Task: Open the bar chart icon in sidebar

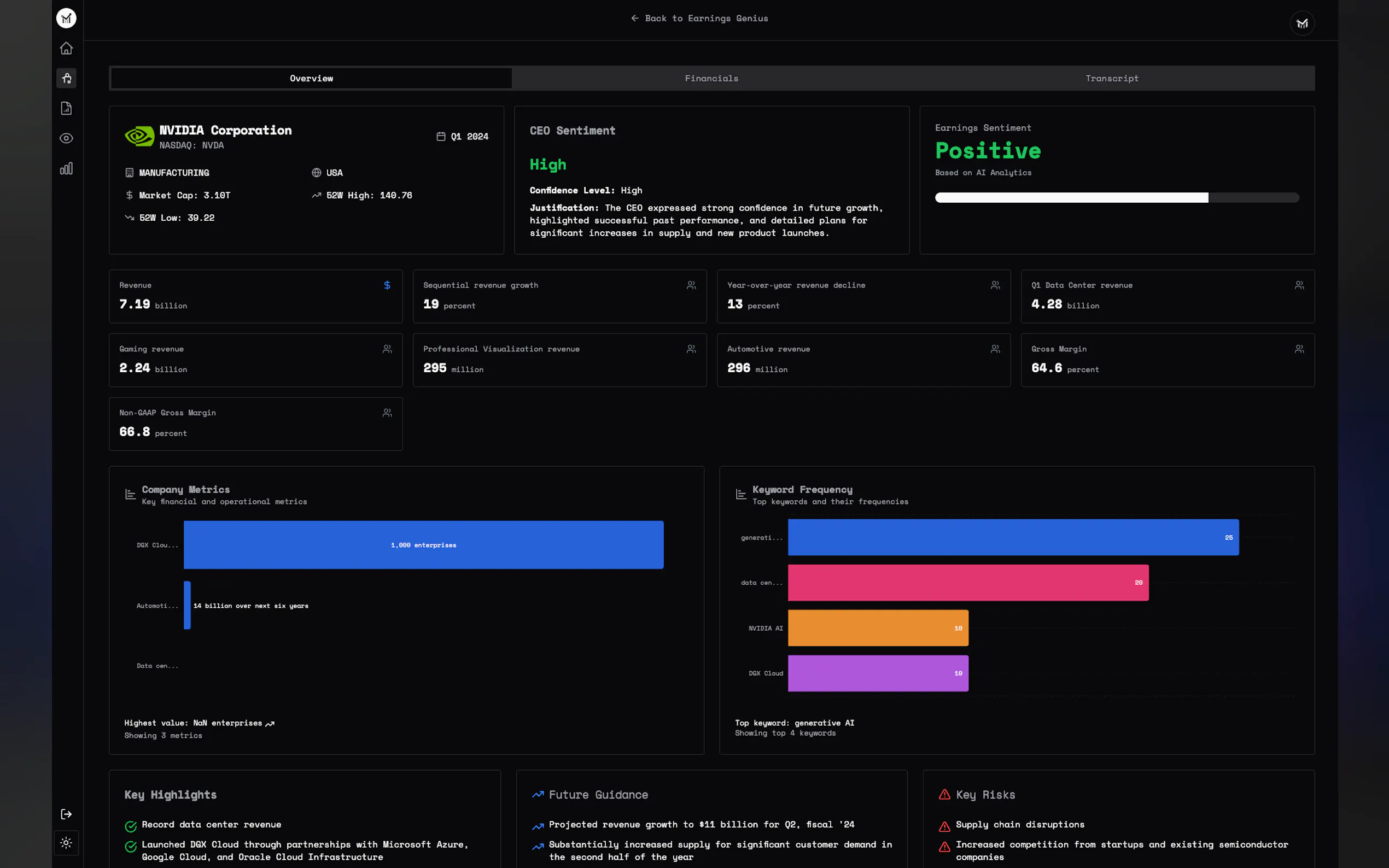Action: (x=66, y=169)
